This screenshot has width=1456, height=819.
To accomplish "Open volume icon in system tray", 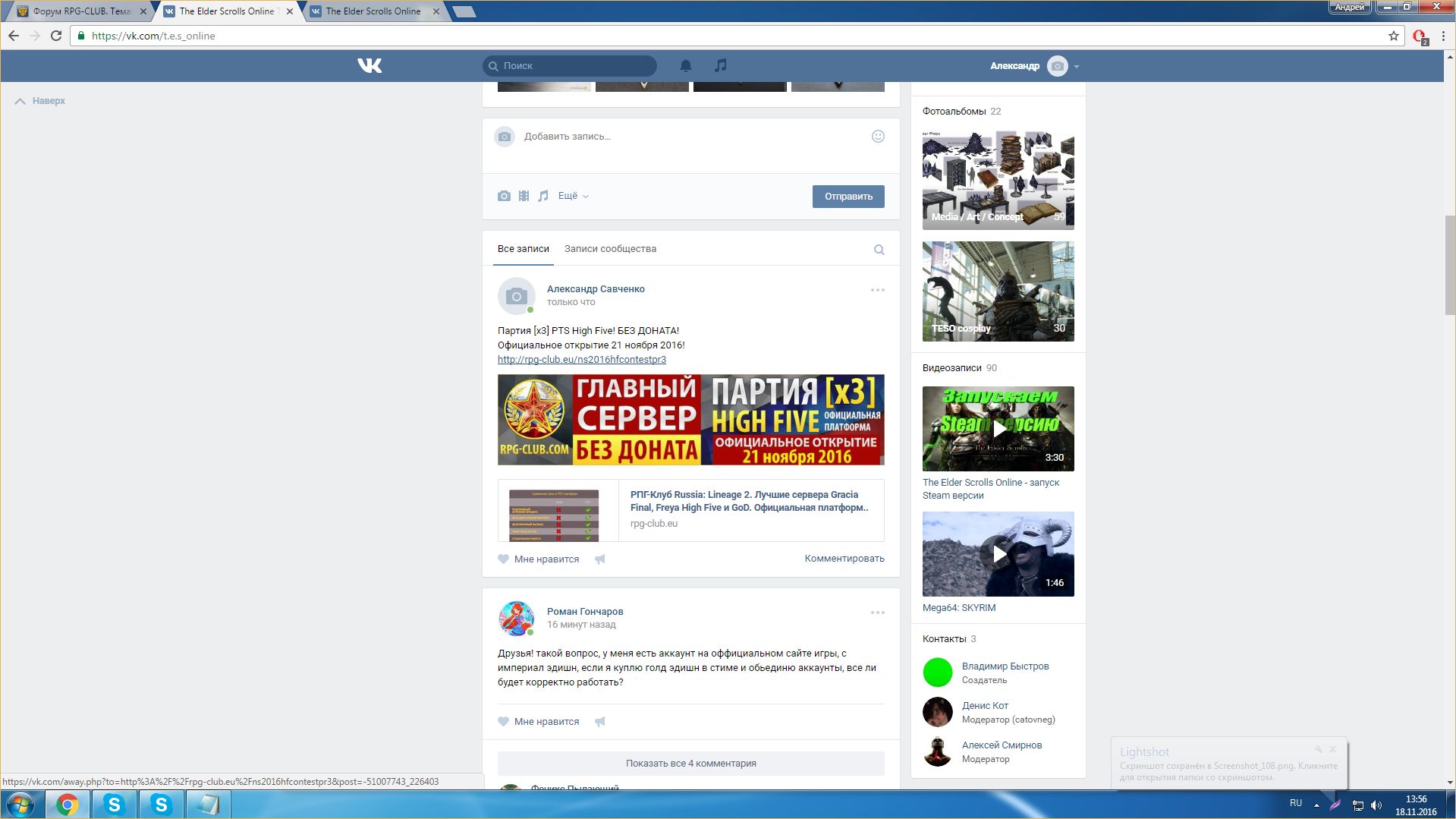I will click(x=1376, y=805).
